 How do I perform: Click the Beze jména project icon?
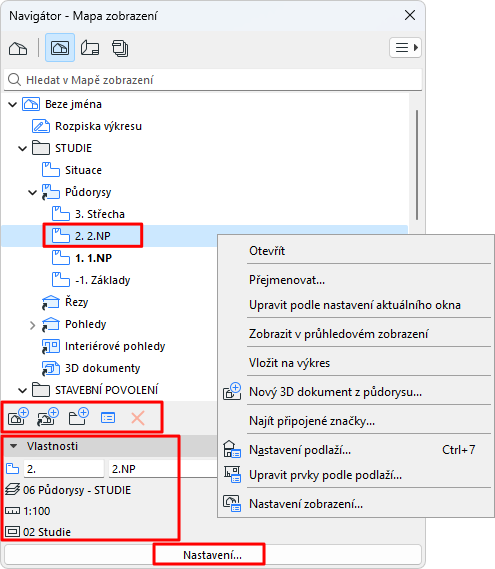31,104
